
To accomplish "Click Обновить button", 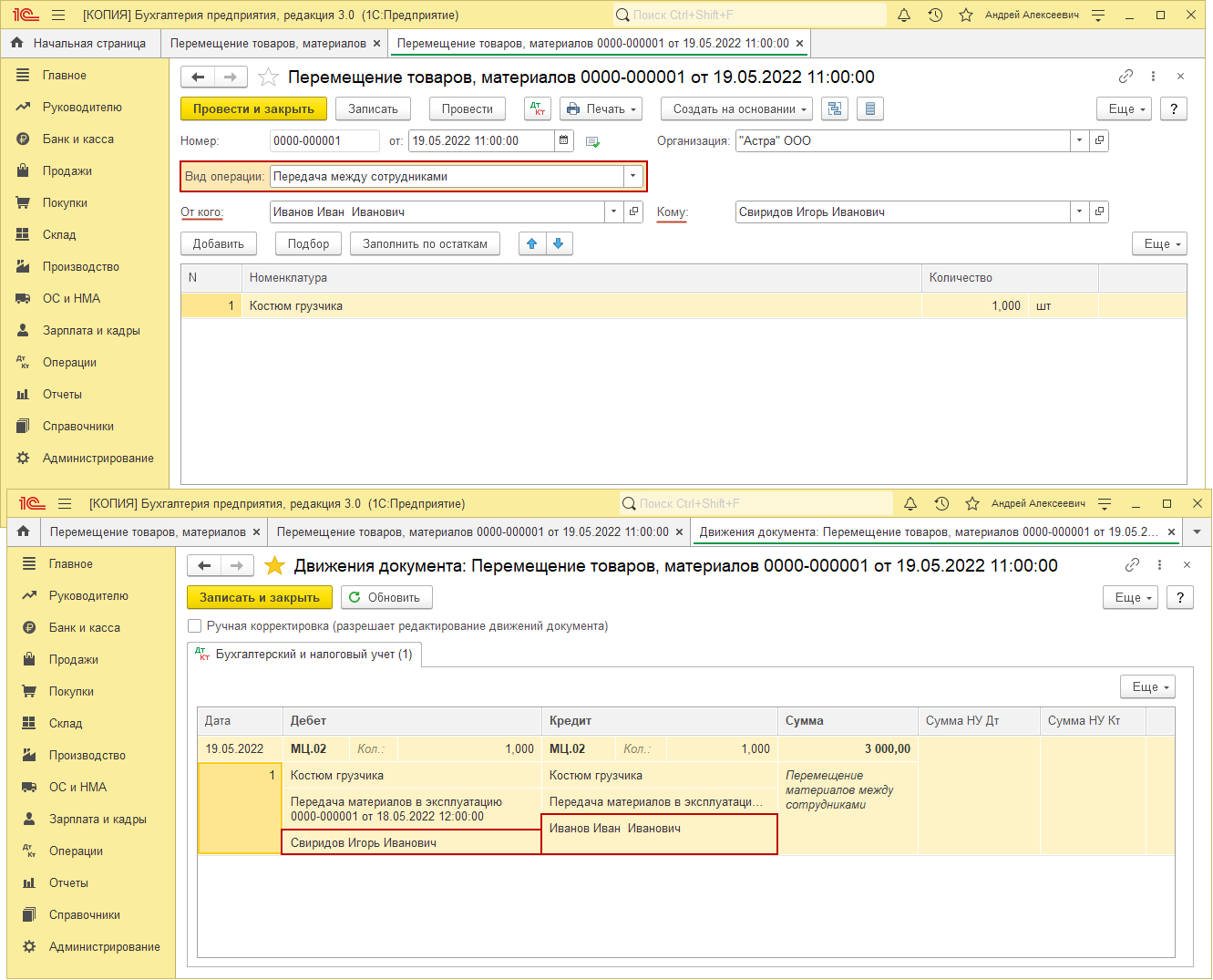I will 386,597.
